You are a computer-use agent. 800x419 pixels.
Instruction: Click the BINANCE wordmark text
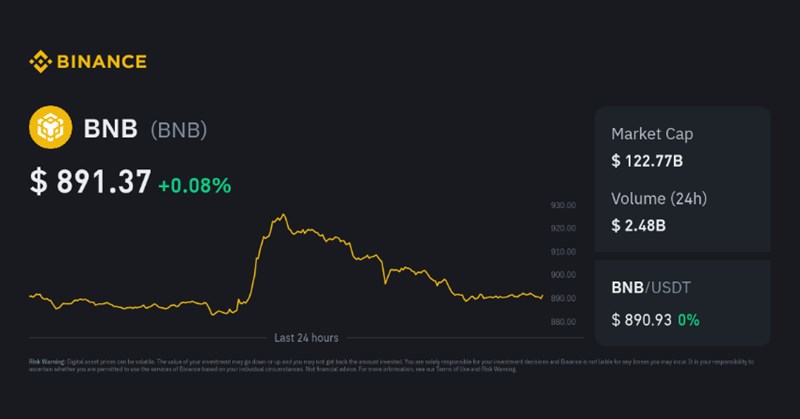[x=101, y=63]
